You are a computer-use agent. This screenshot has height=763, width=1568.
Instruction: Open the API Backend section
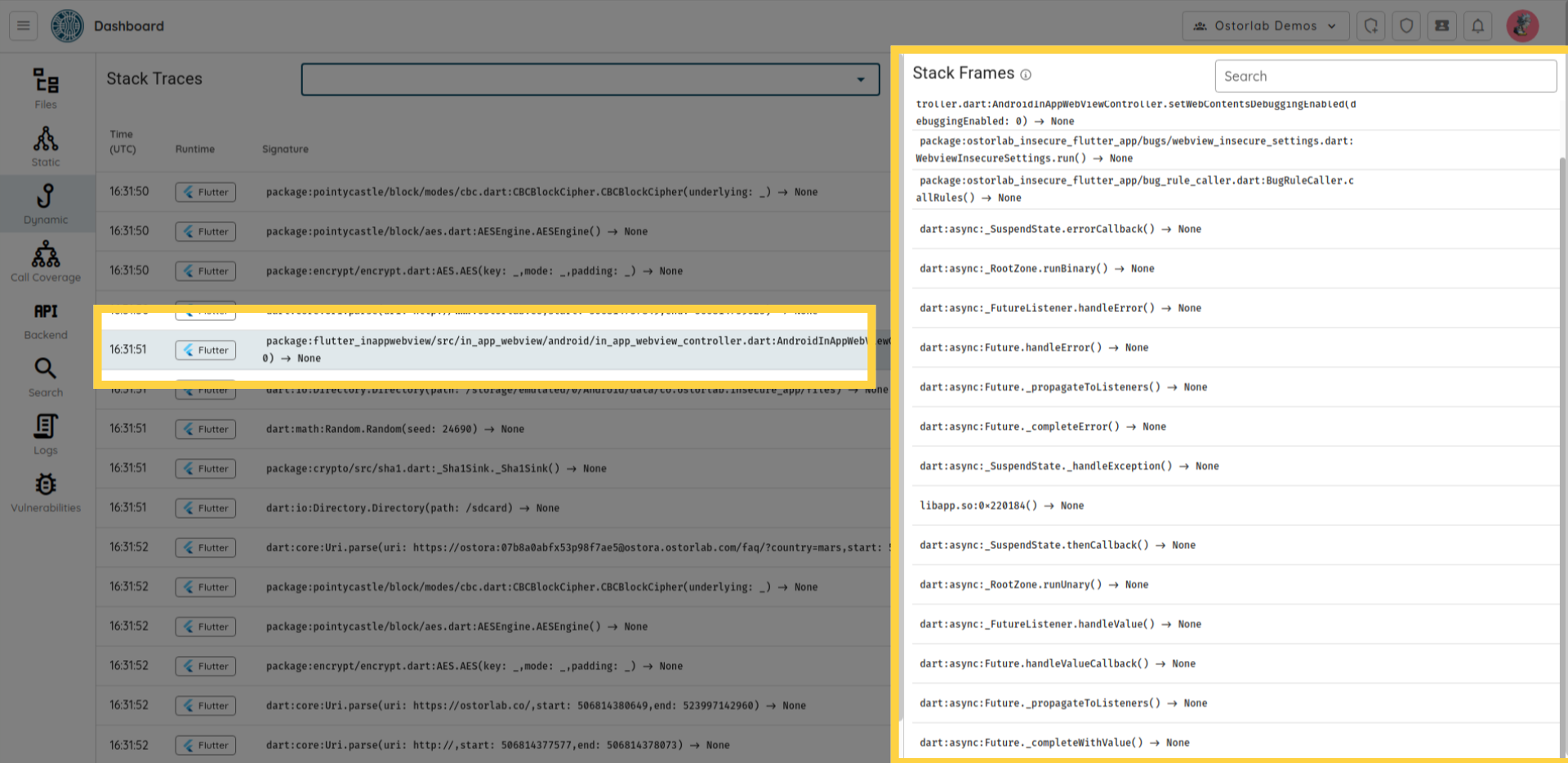coord(46,319)
